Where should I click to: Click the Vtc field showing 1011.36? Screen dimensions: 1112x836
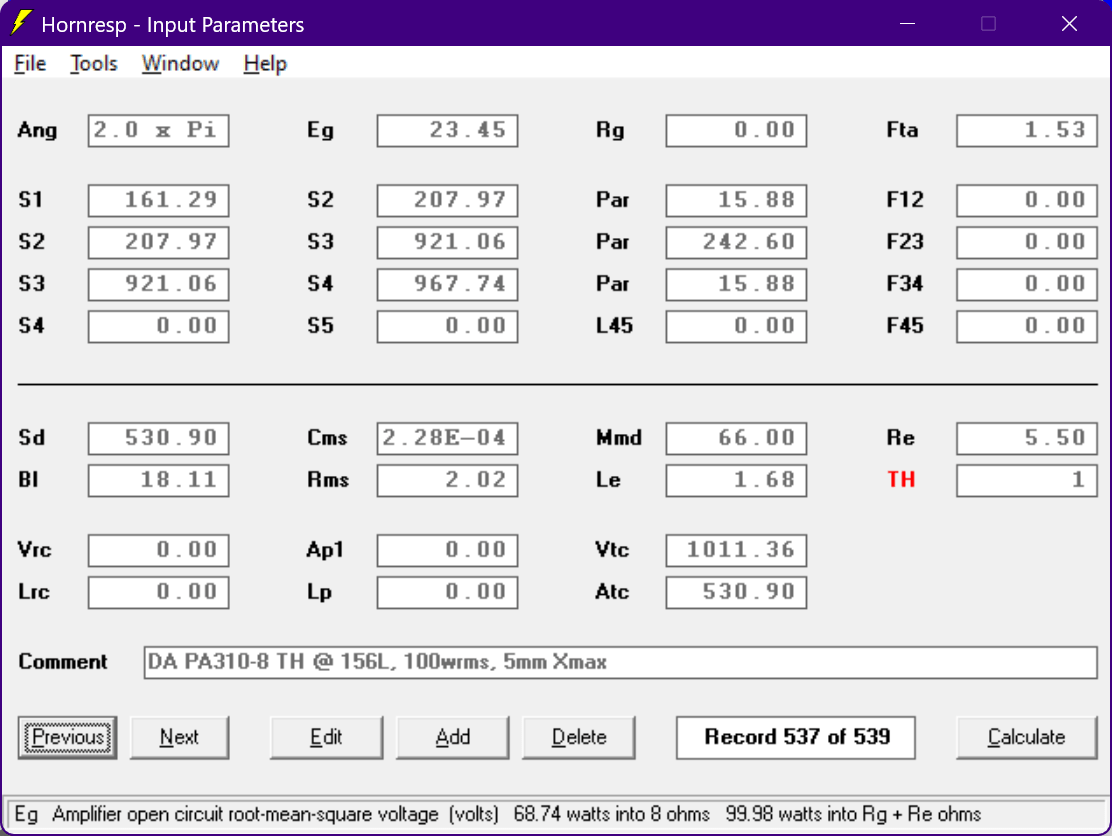coord(736,550)
